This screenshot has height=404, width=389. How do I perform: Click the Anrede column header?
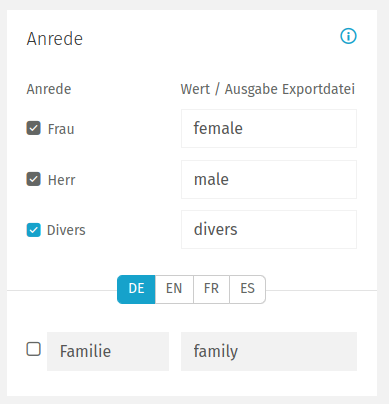(49, 89)
